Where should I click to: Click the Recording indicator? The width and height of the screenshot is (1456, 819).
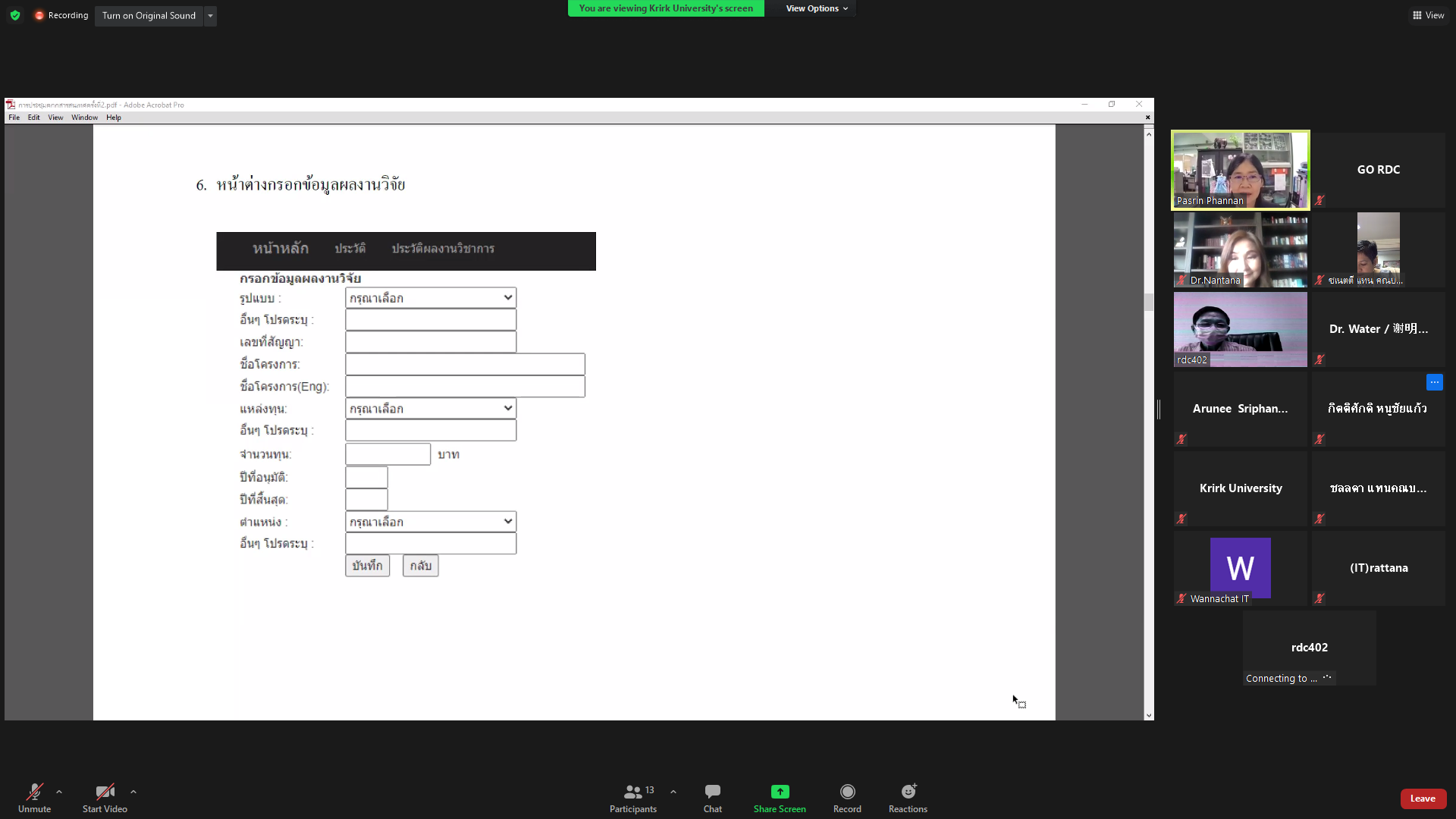(x=61, y=15)
